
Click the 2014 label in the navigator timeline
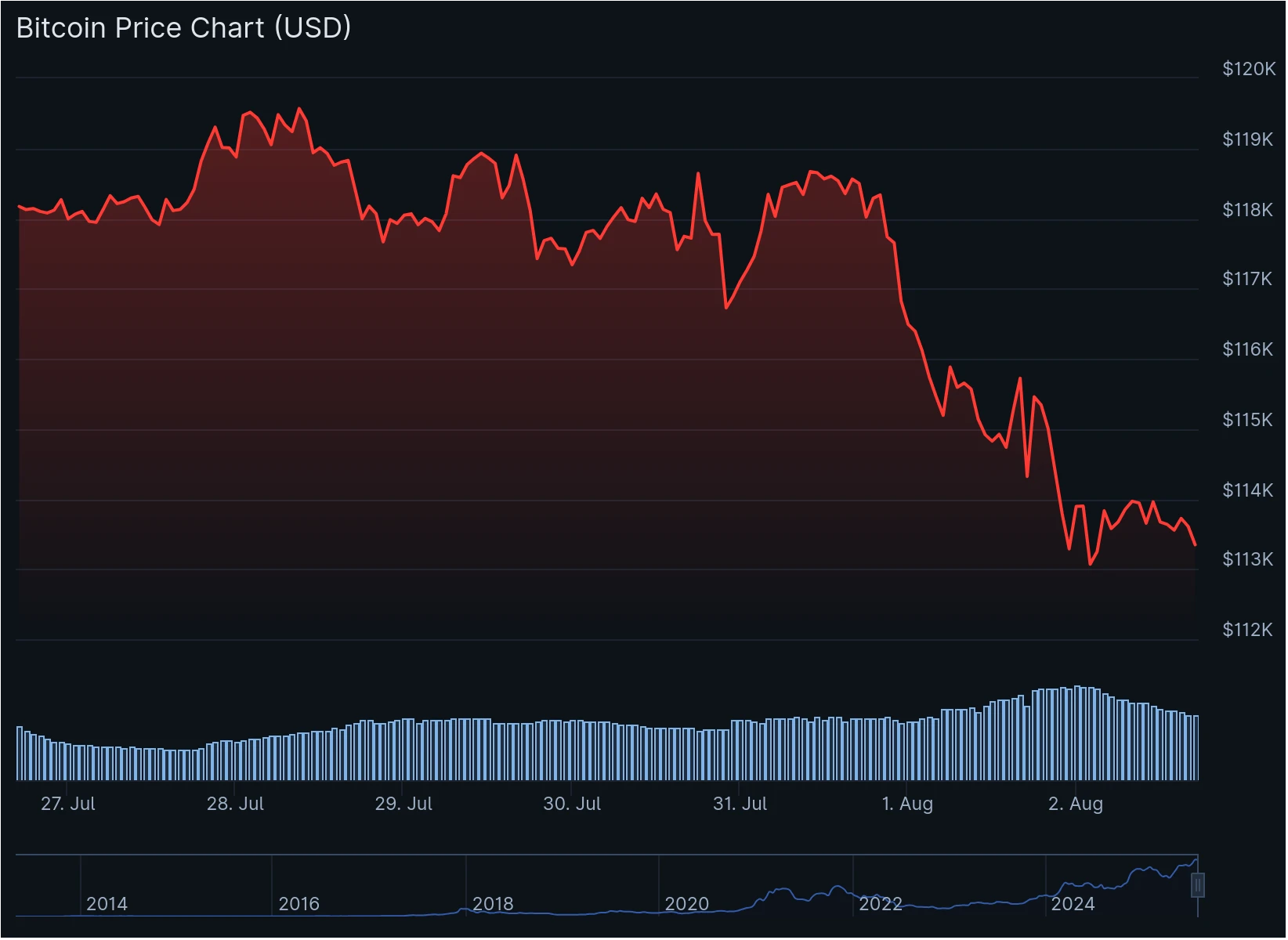coord(107,904)
